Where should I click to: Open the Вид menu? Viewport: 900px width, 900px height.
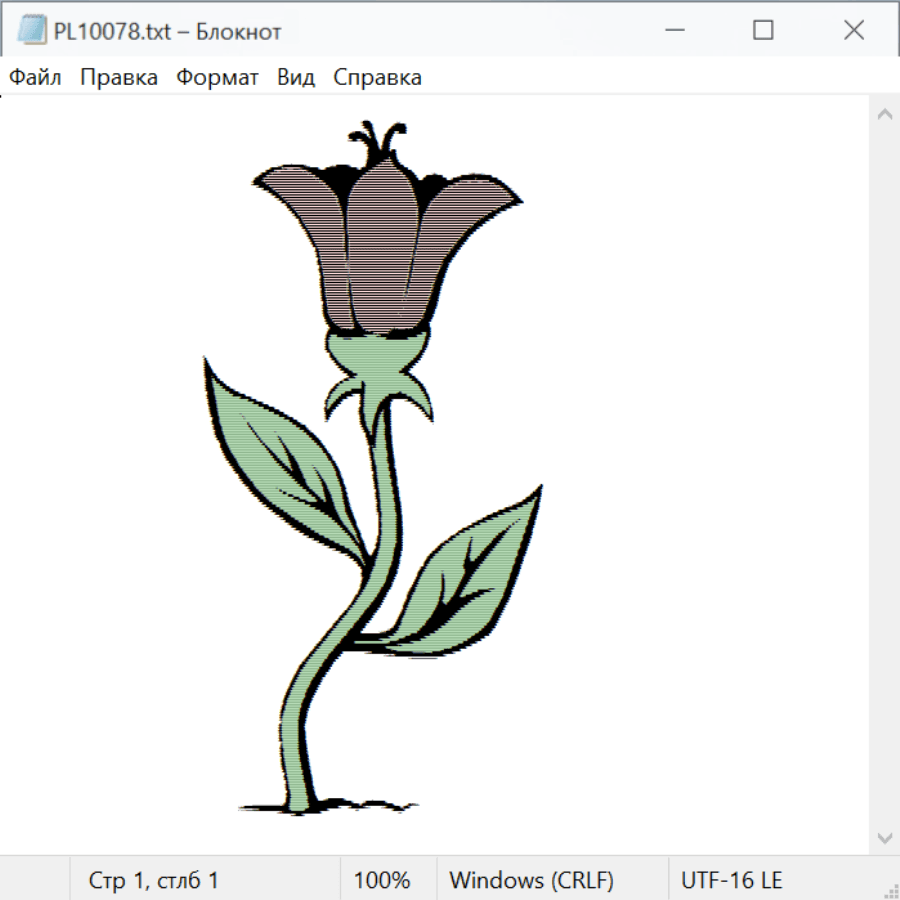[296, 78]
